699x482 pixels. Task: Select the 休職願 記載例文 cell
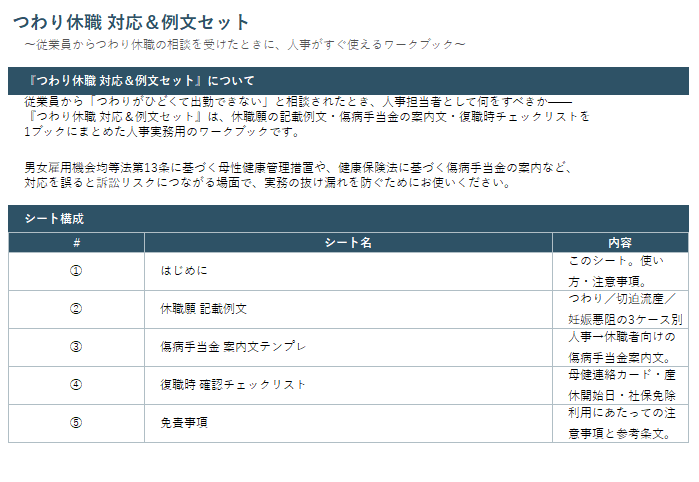pos(348,309)
